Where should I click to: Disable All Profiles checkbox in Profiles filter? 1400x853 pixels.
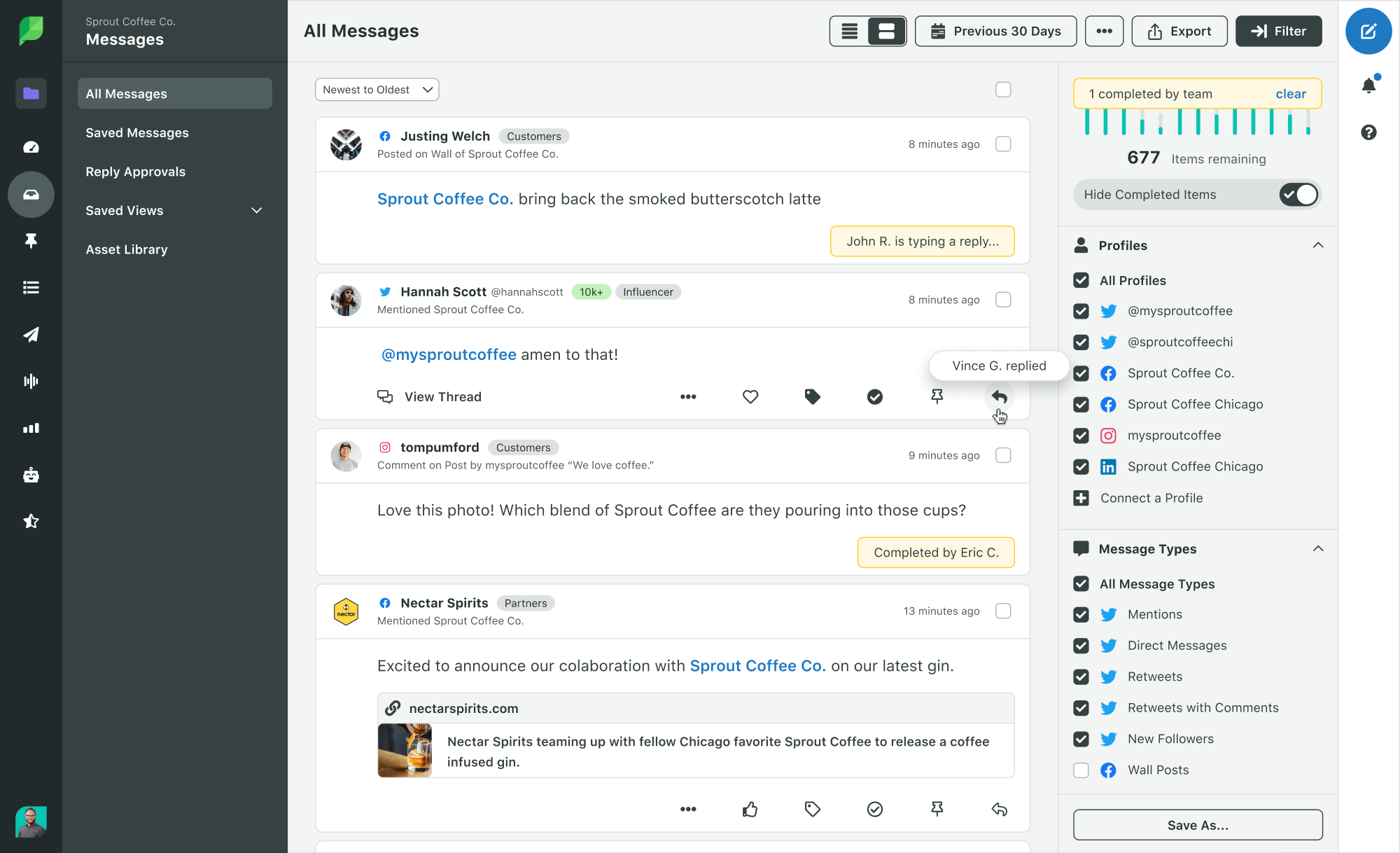click(1082, 280)
